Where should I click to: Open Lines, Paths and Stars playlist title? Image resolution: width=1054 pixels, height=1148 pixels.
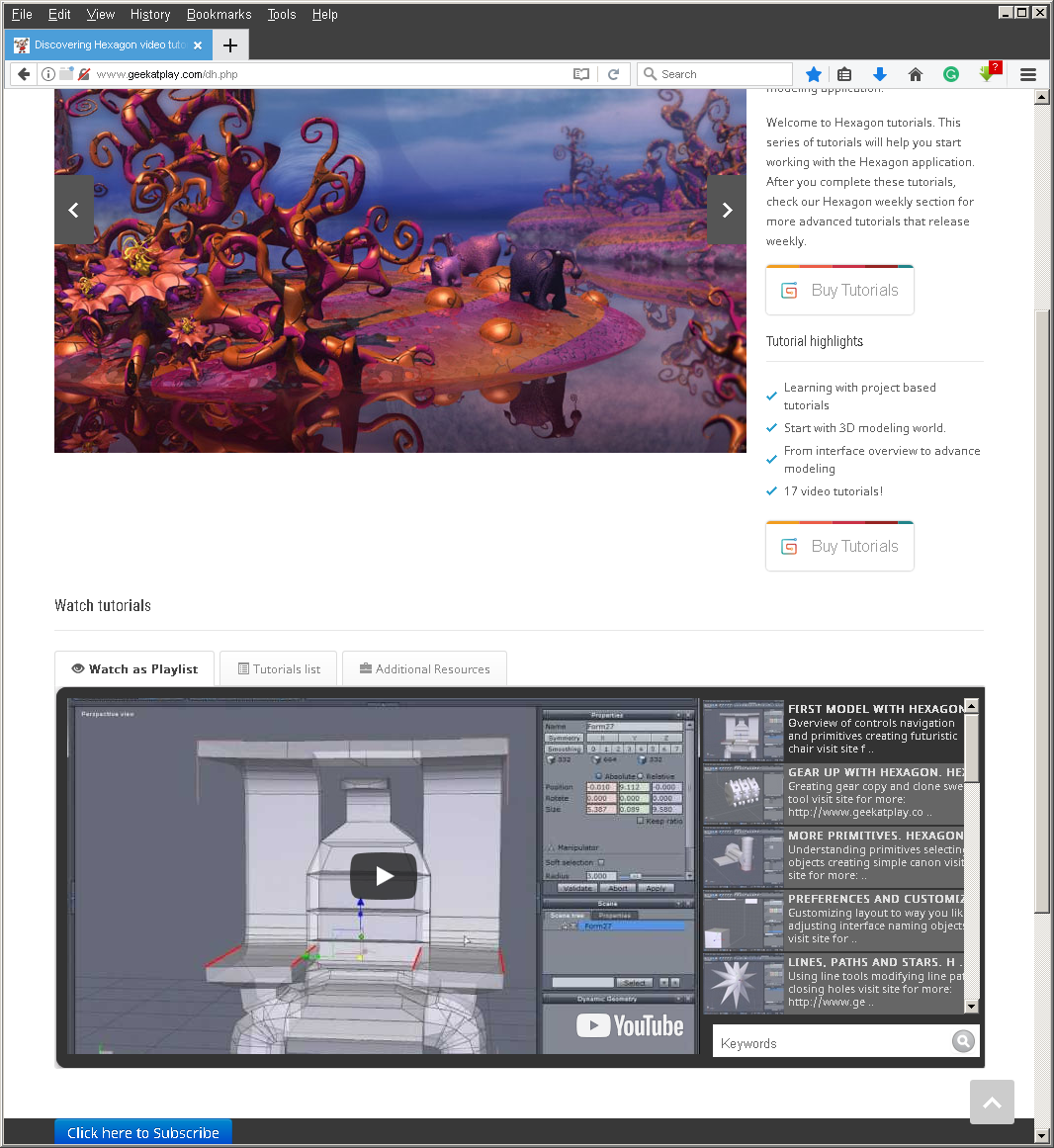pos(875,962)
